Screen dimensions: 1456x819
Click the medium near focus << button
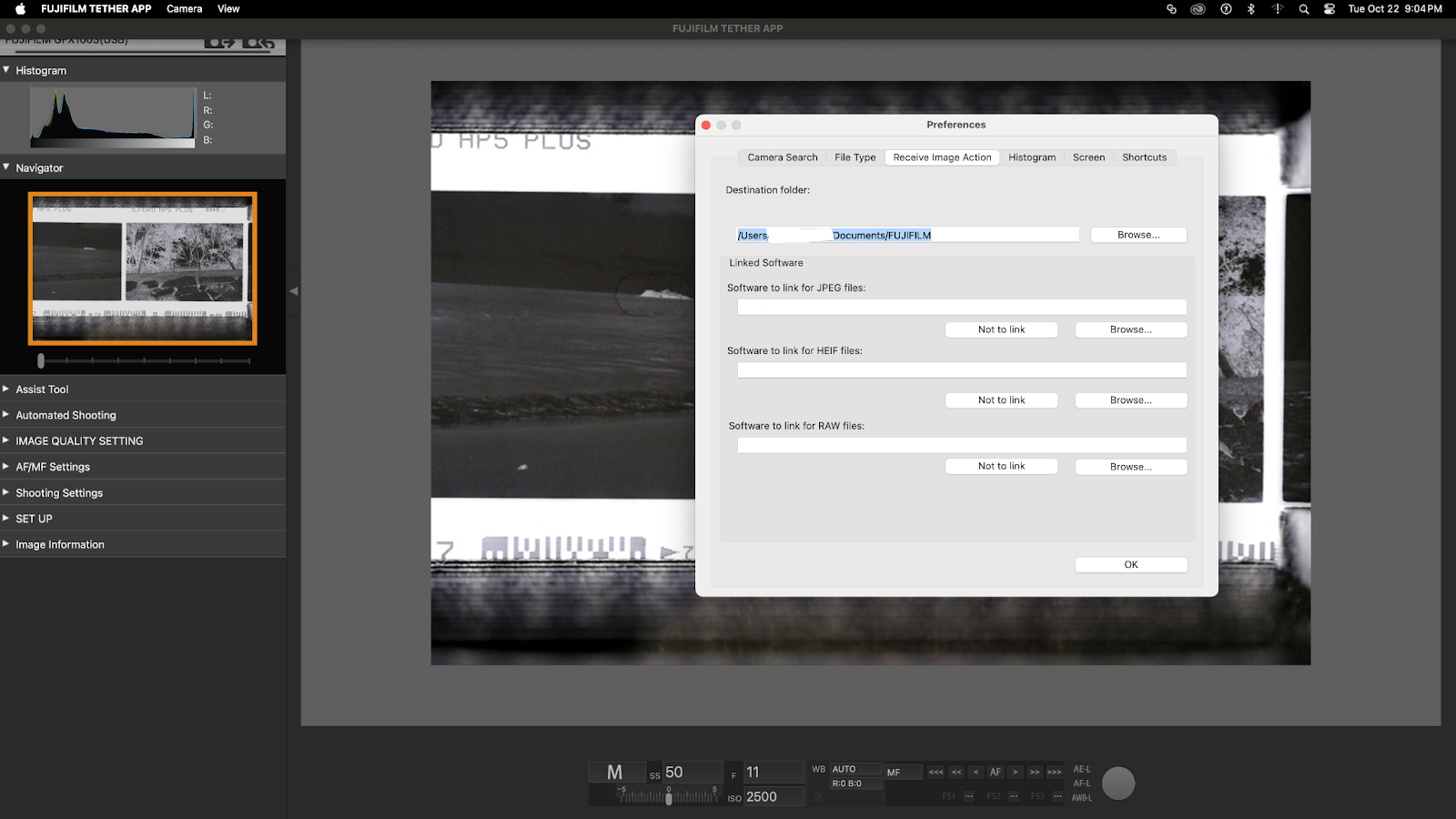click(956, 772)
